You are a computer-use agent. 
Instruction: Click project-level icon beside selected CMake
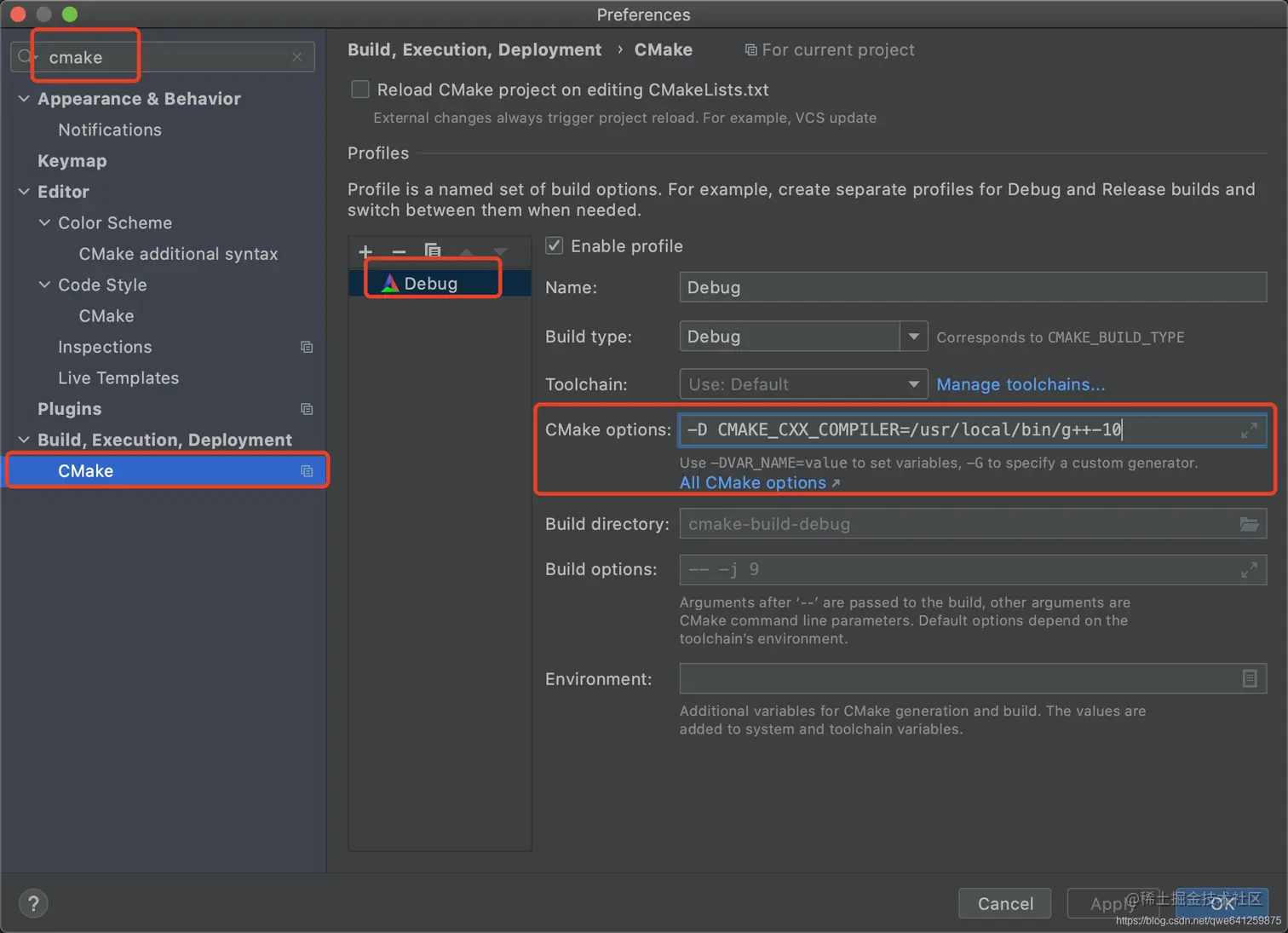307,471
